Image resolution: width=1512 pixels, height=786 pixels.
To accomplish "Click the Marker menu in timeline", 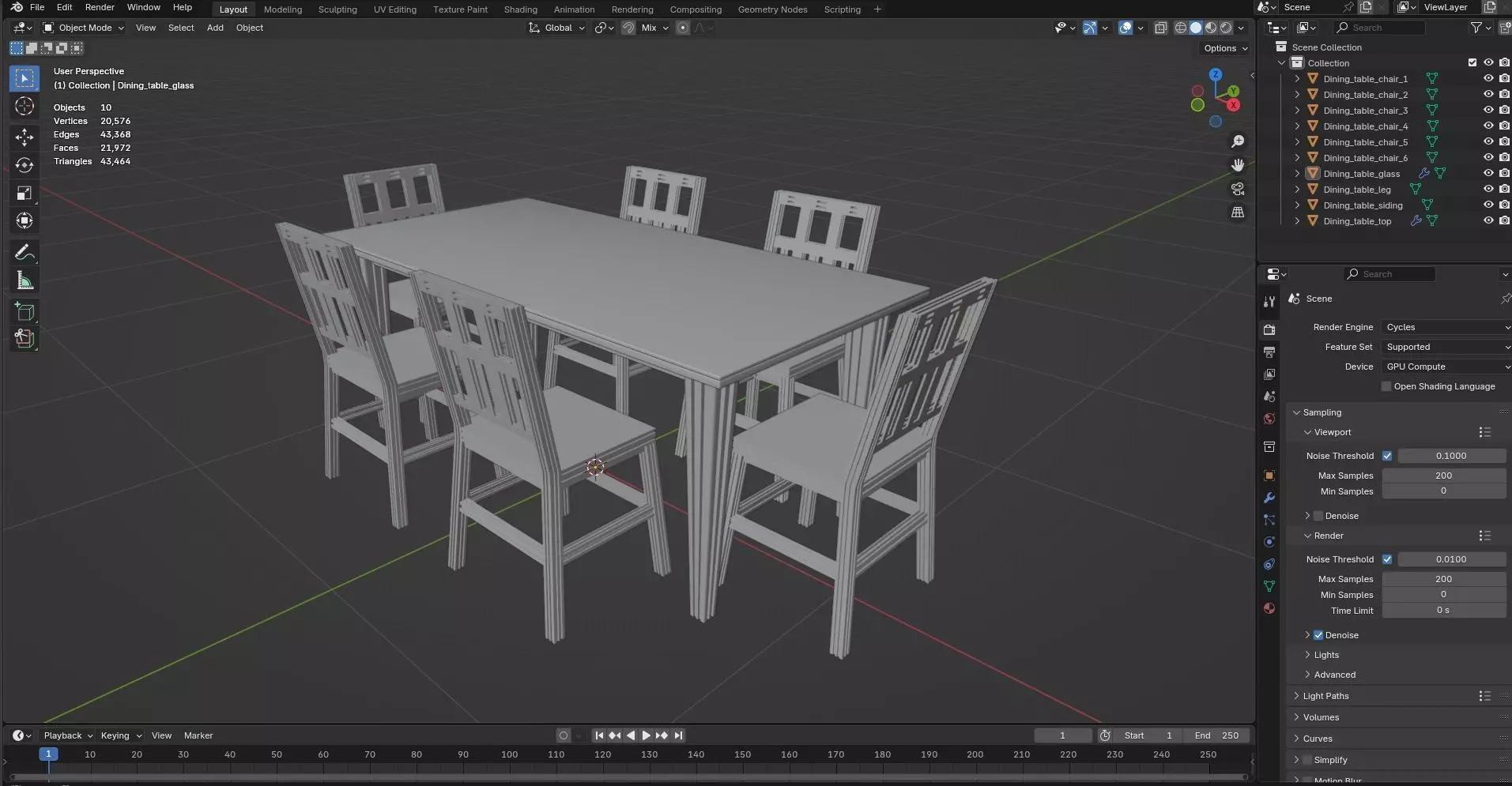I will (x=198, y=735).
